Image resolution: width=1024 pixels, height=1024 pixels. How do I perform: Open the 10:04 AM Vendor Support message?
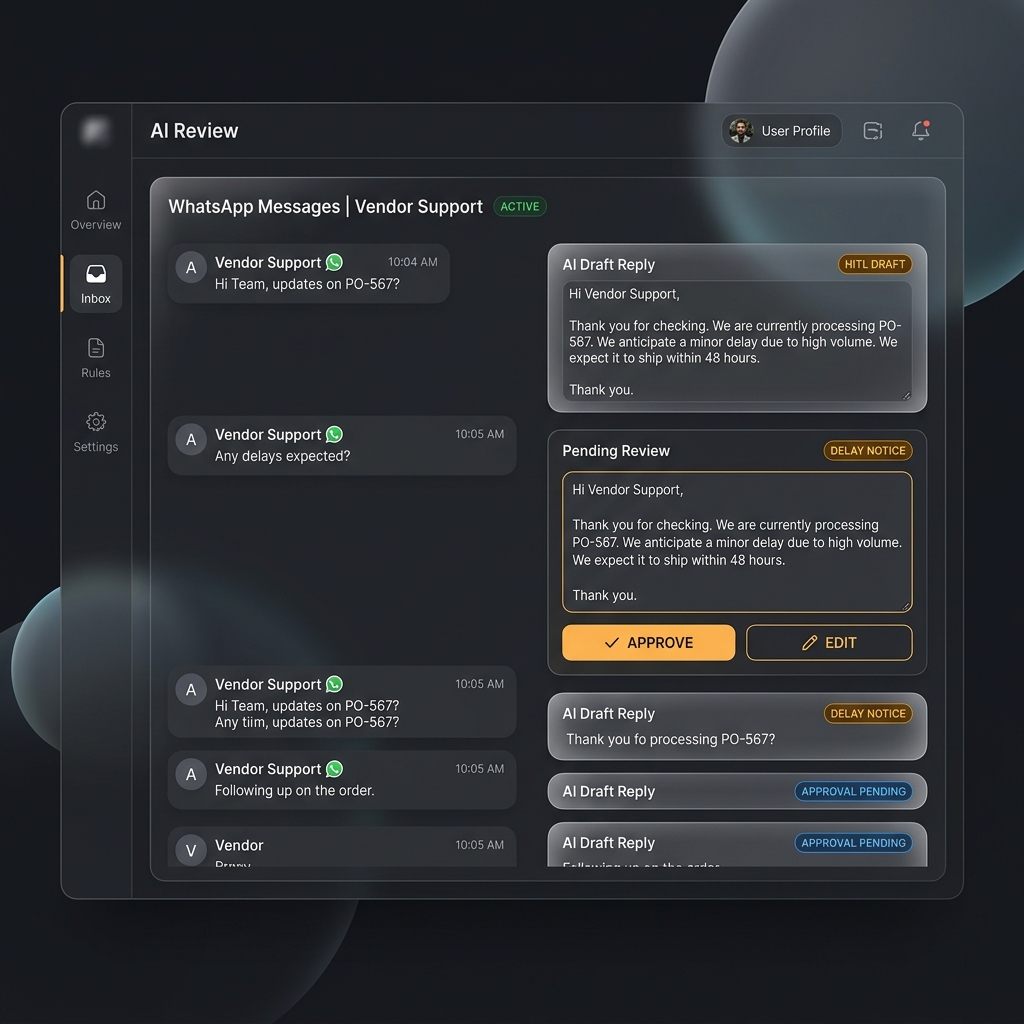pyautogui.click(x=308, y=273)
